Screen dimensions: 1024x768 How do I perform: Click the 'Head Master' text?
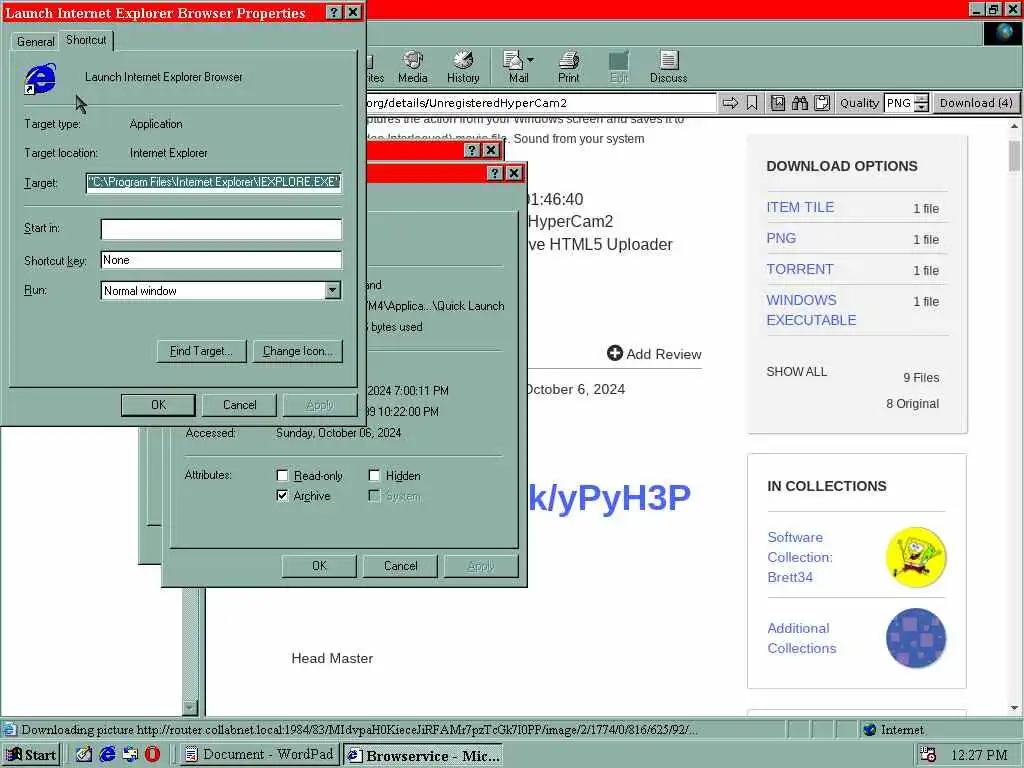click(332, 658)
